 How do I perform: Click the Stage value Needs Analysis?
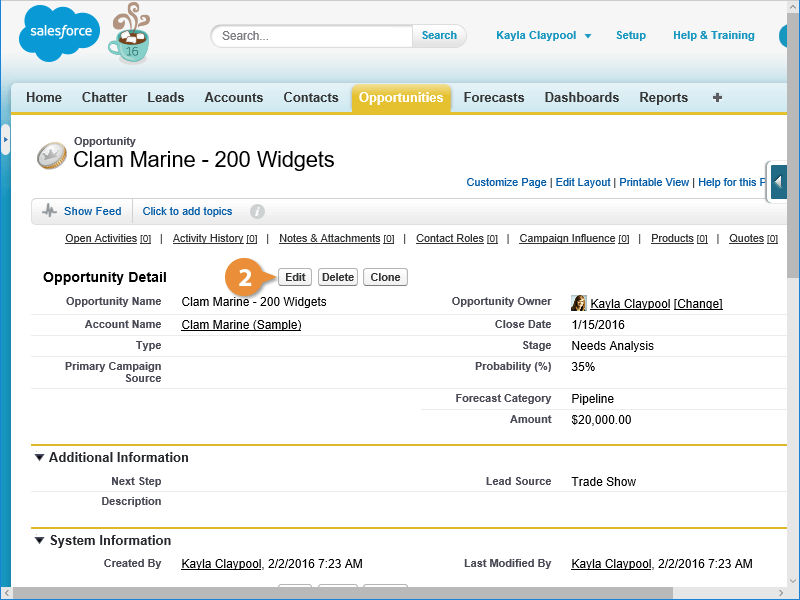pos(612,345)
